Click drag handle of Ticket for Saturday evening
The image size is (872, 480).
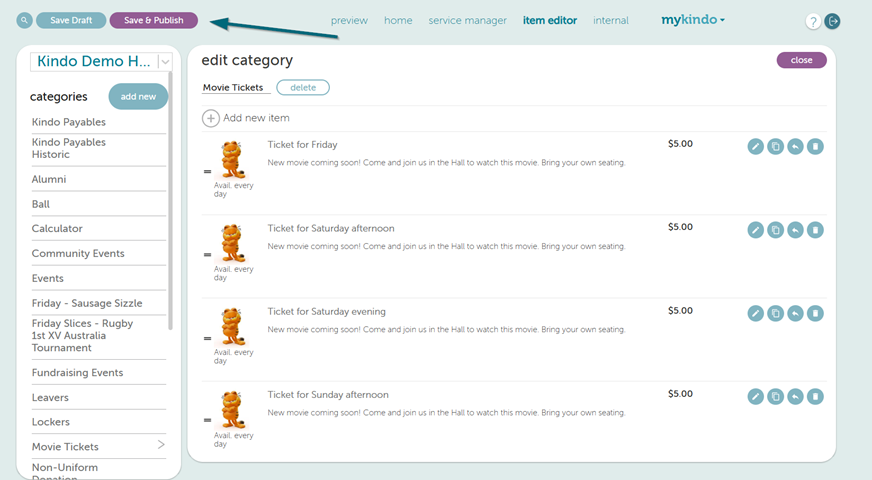(x=207, y=339)
